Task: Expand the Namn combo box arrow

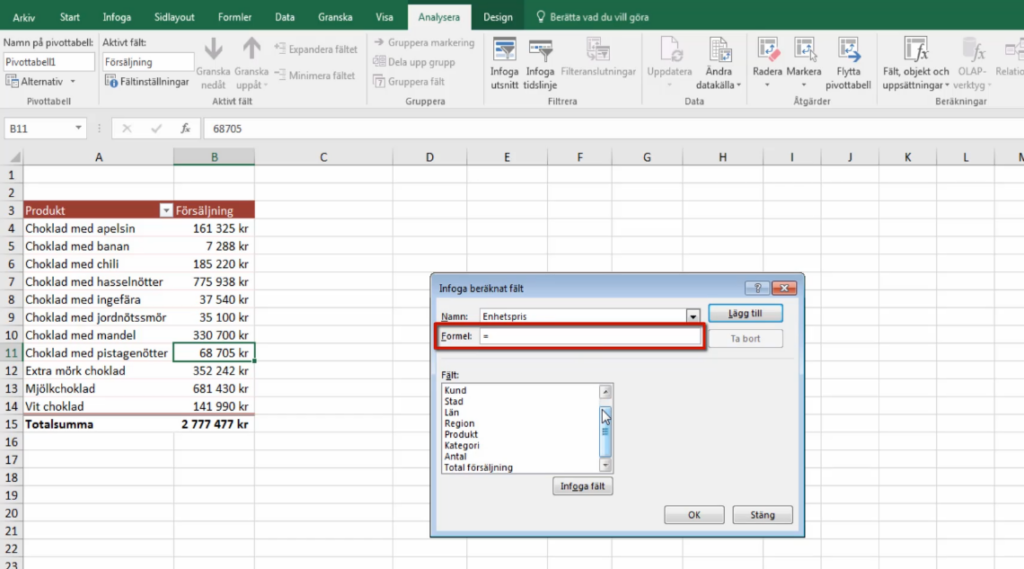Action: (692, 316)
